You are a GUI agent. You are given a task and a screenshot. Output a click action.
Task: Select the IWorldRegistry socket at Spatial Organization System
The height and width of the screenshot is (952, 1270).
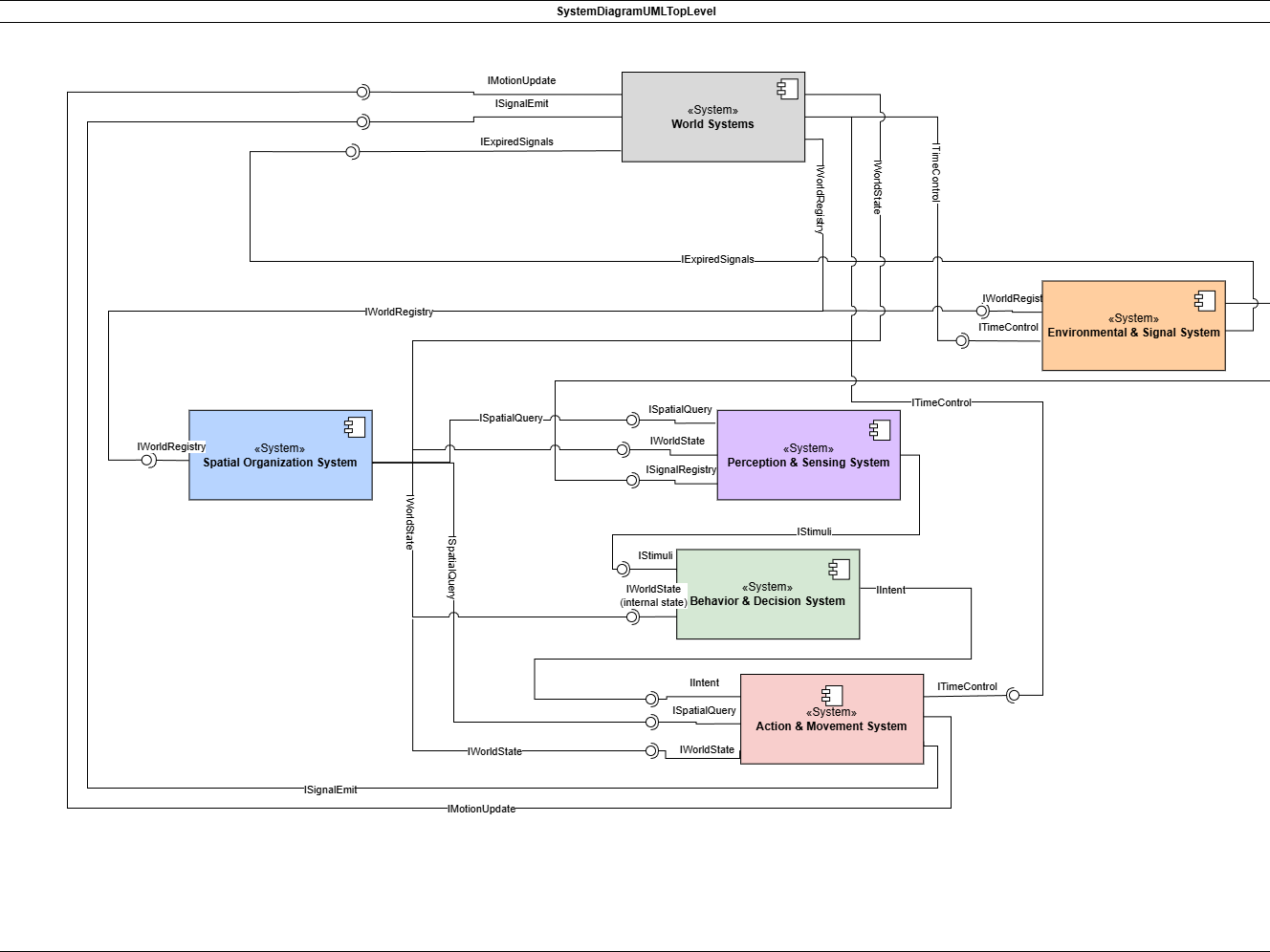147,460
